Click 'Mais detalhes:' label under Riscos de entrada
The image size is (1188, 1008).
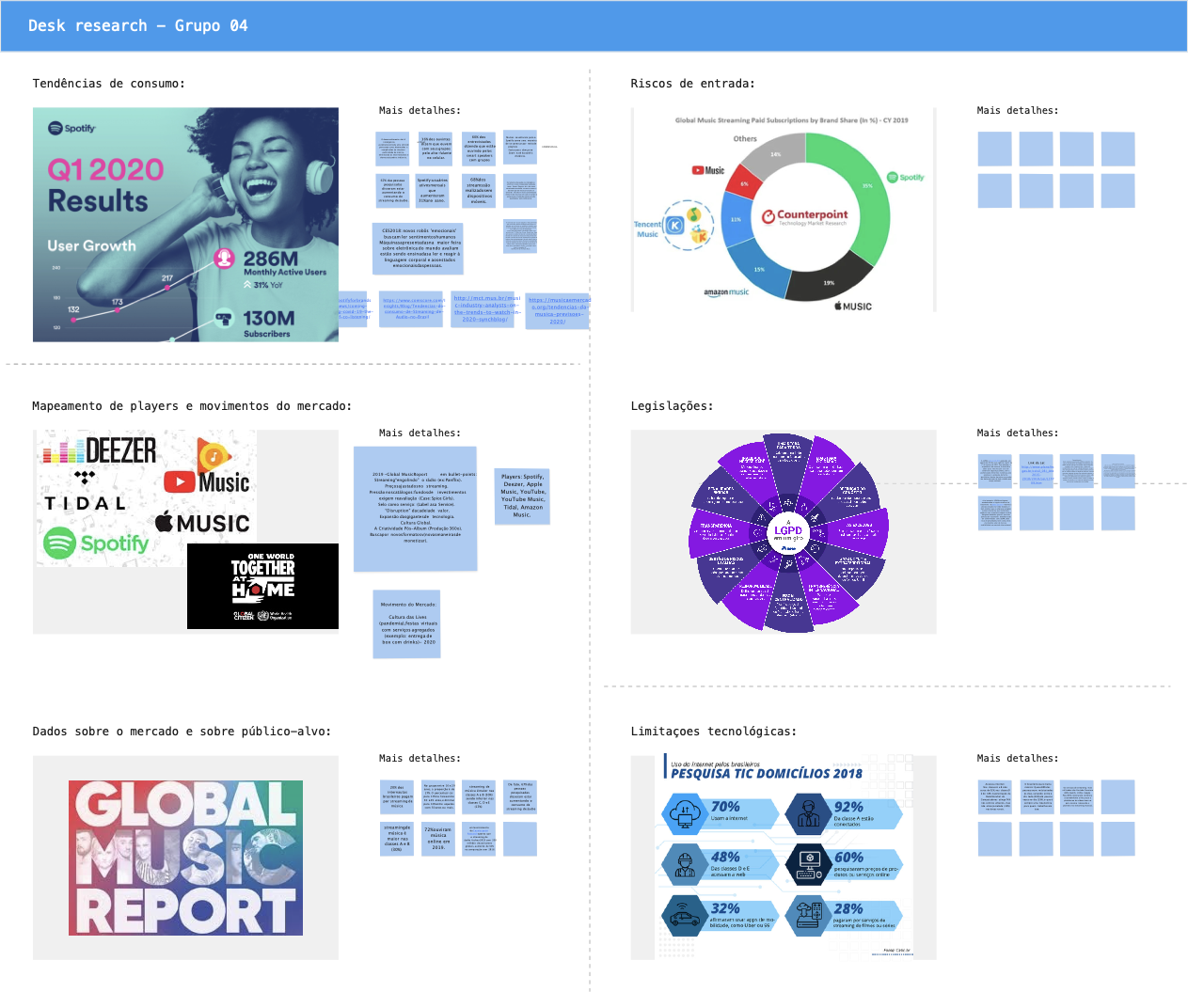click(x=1018, y=111)
